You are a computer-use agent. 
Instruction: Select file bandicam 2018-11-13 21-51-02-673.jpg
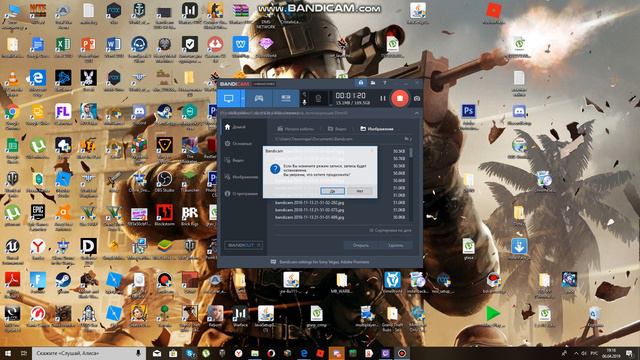click(x=309, y=210)
